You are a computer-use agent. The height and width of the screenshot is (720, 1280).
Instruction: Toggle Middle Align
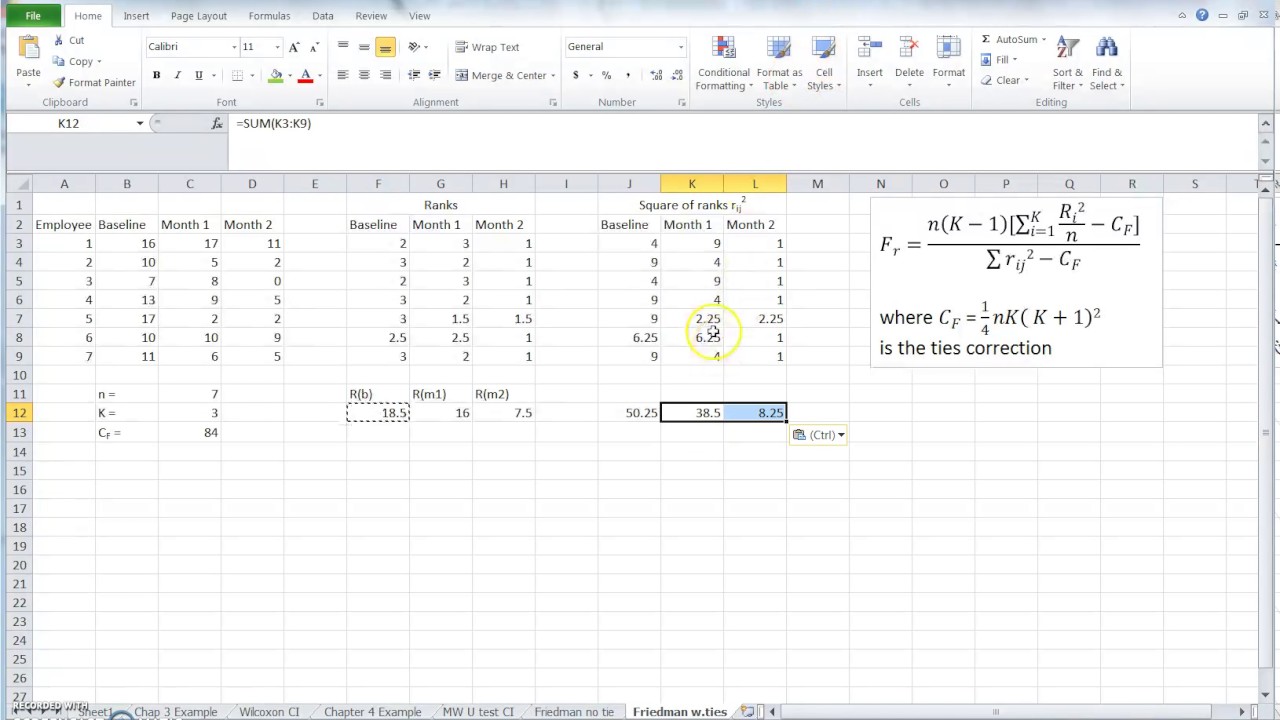pyautogui.click(x=364, y=47)
